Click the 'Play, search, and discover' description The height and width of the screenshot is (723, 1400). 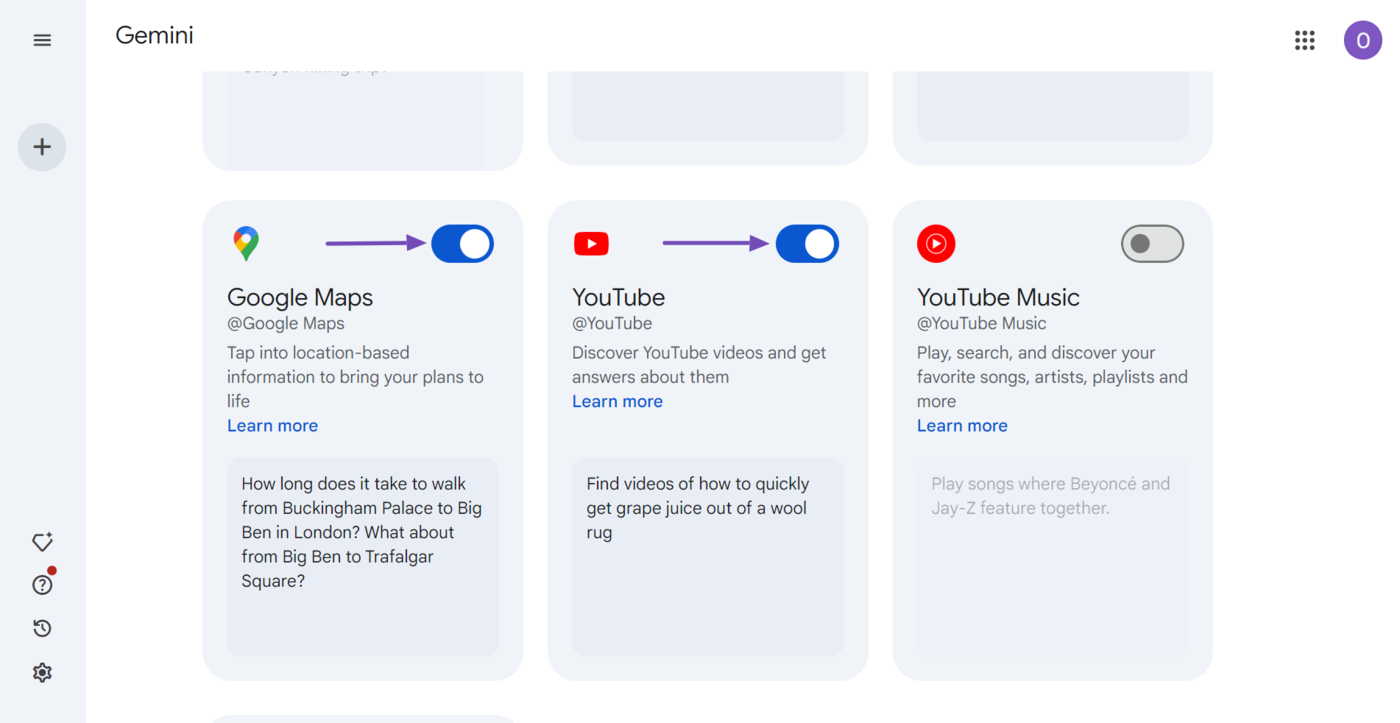pos(1052,377)
